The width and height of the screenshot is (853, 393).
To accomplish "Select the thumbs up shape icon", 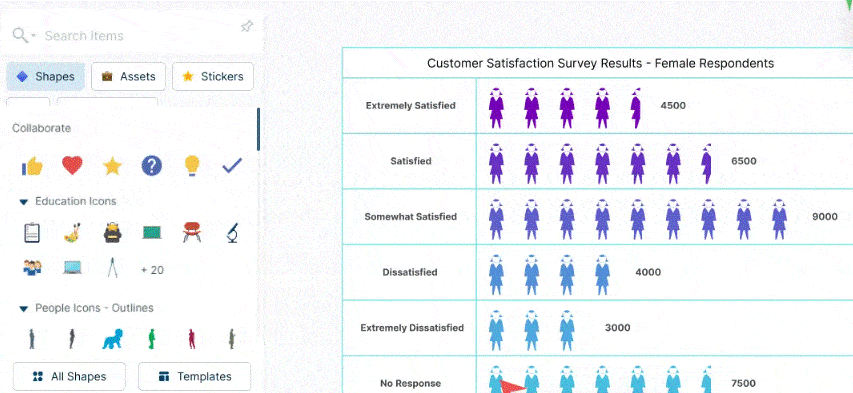I will [x=32, y=165].
